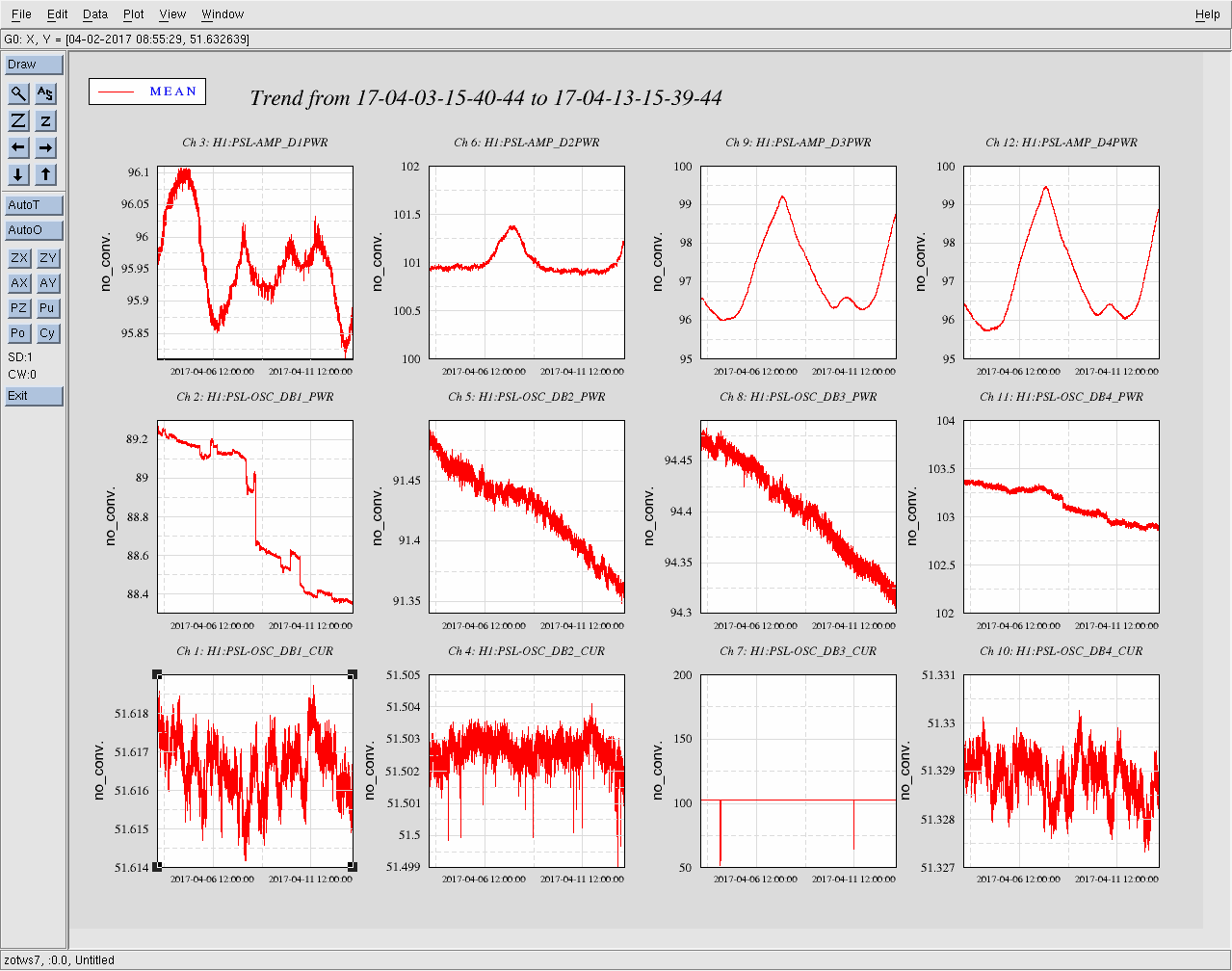Select the H1:PSL-OSC_DB1_CUR graph
This screenshot has width=1232, height=971.
255,772
